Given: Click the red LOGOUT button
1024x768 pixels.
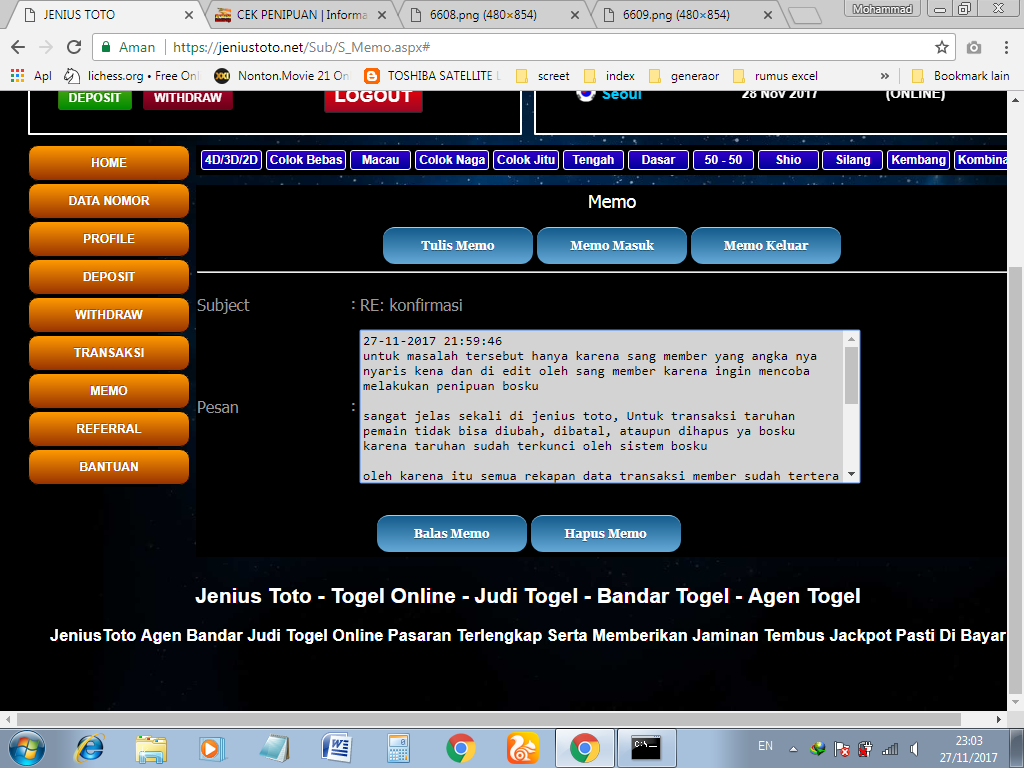Looking at the screenshot, I should 373,97.
